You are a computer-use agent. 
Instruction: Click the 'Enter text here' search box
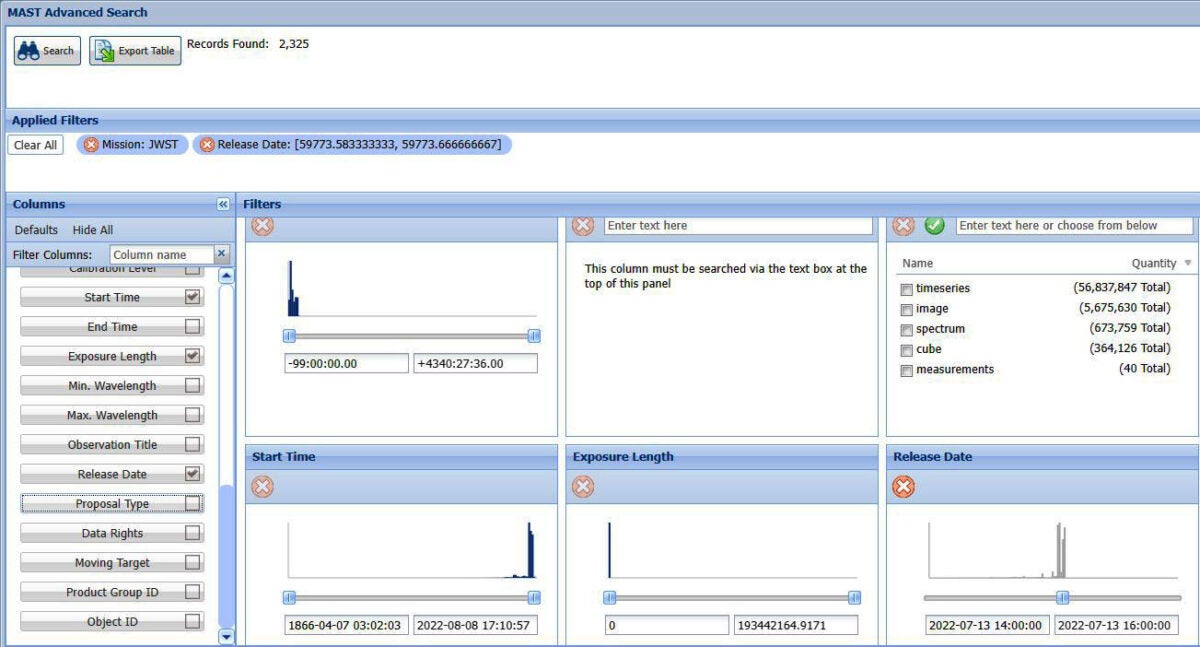[x=738, y=226]
